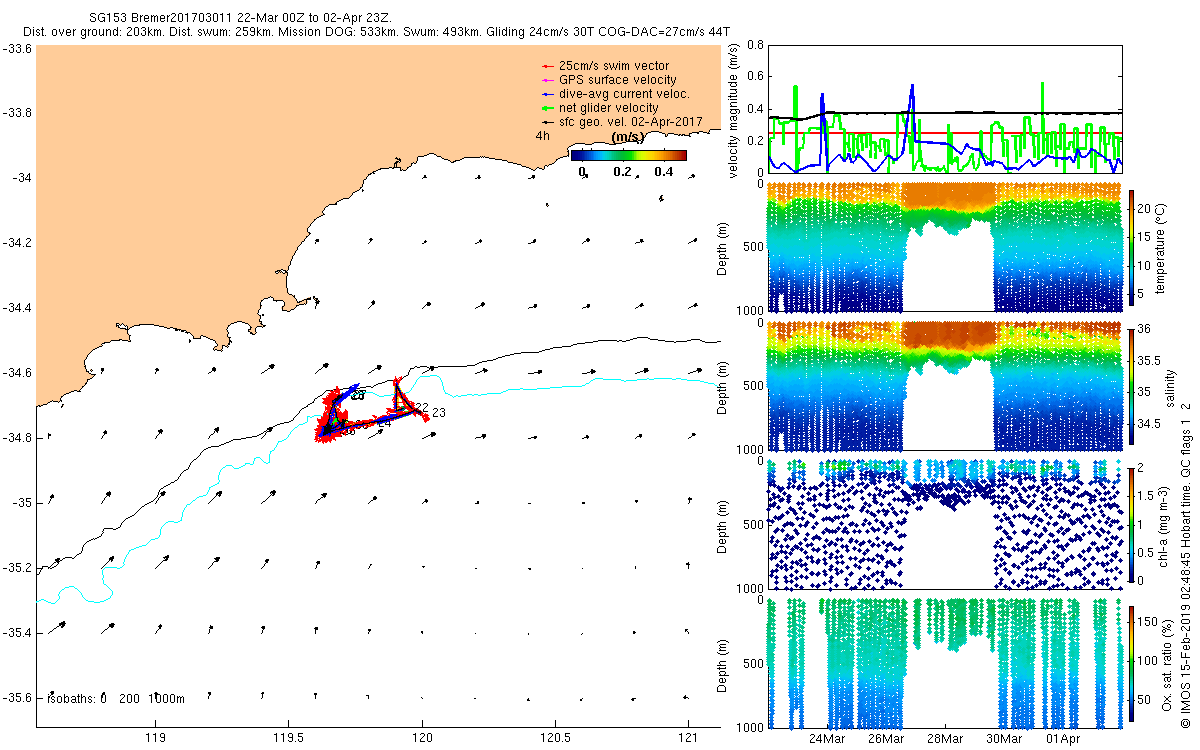Click the '120' longitude tick label

pyautogui.click(x=422, y=739)
